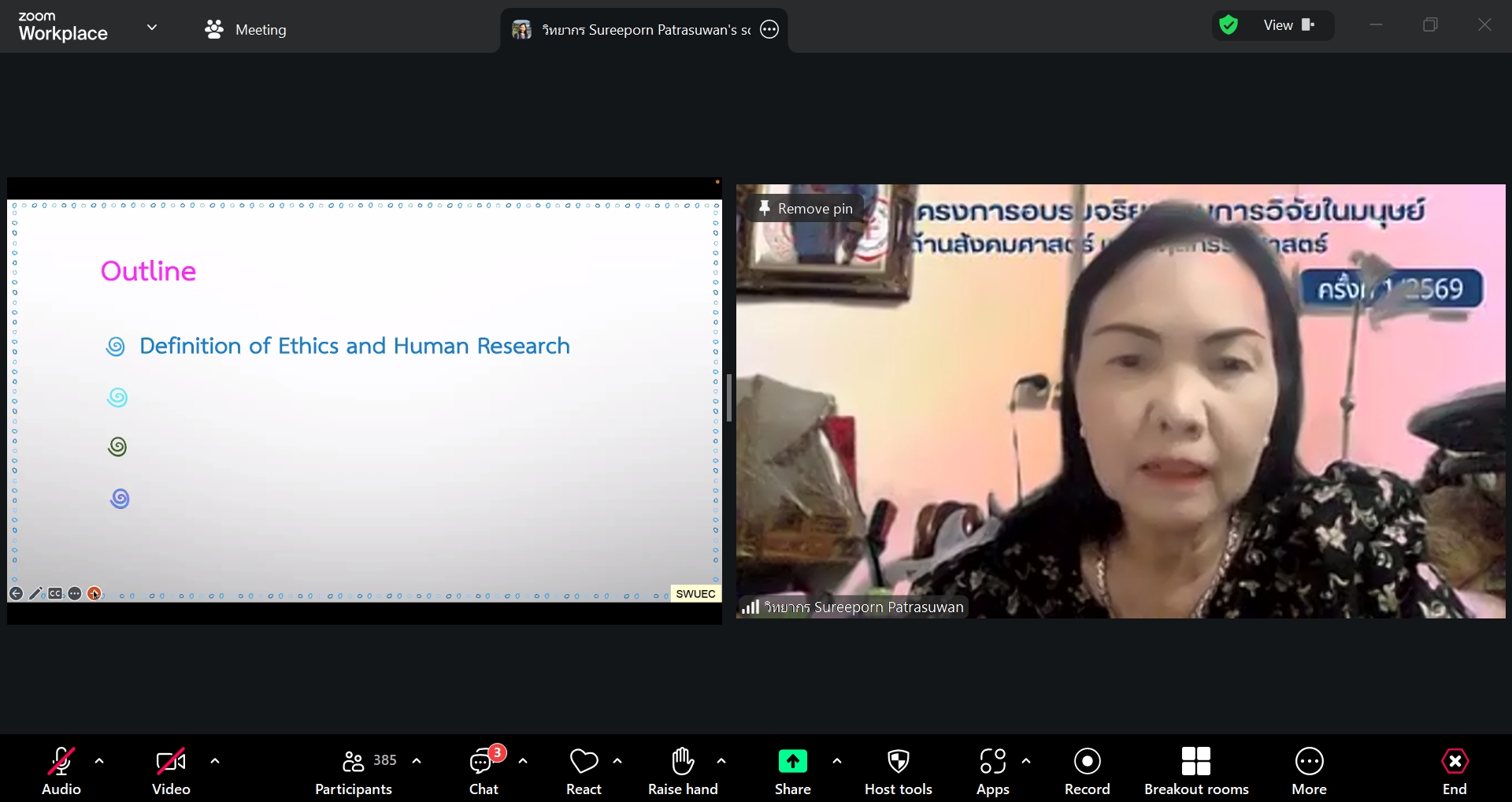1512x802 pixels.
Task: Expand video options arrow
Action: (215, 761)
